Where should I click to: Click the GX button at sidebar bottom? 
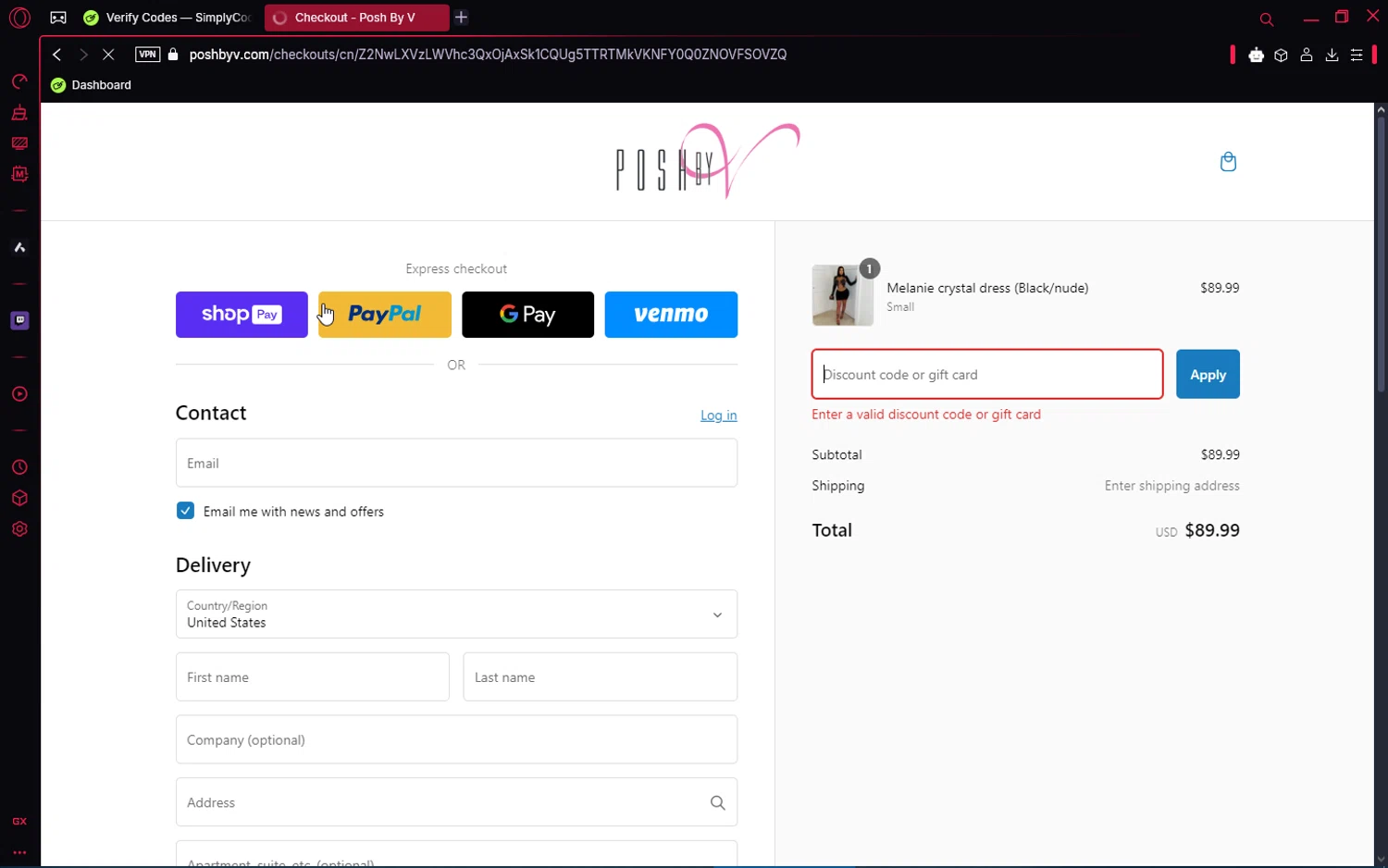pyautogui.click(x=19, y=822)
